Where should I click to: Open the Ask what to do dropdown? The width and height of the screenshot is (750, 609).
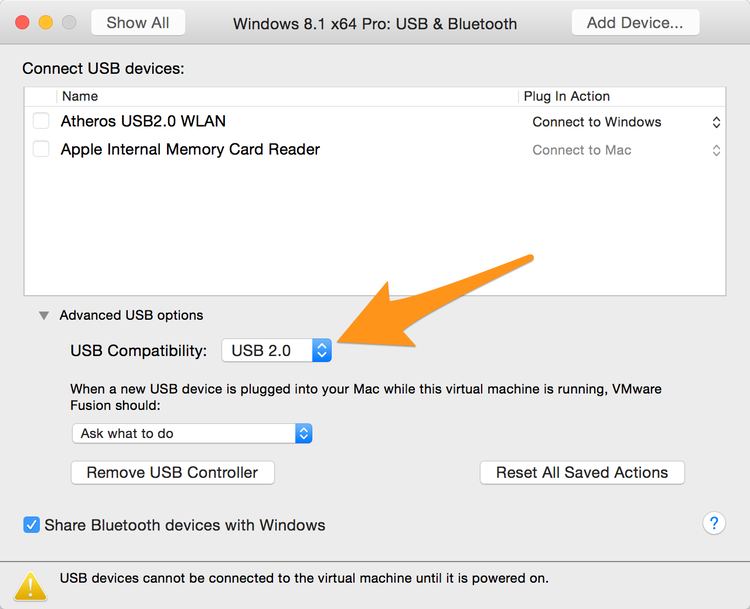[192, 433]
